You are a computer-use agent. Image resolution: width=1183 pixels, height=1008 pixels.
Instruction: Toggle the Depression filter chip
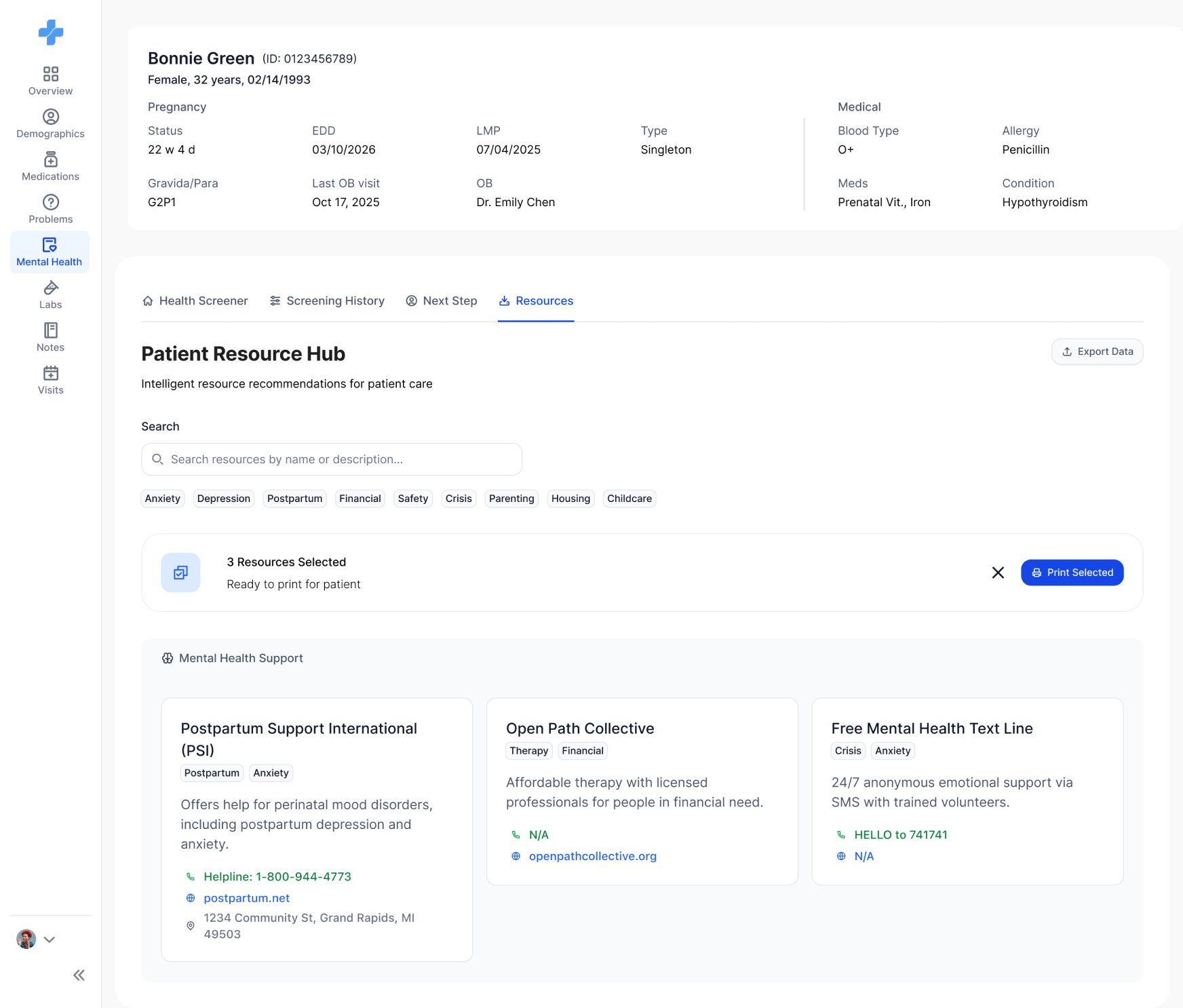point(224,499)
